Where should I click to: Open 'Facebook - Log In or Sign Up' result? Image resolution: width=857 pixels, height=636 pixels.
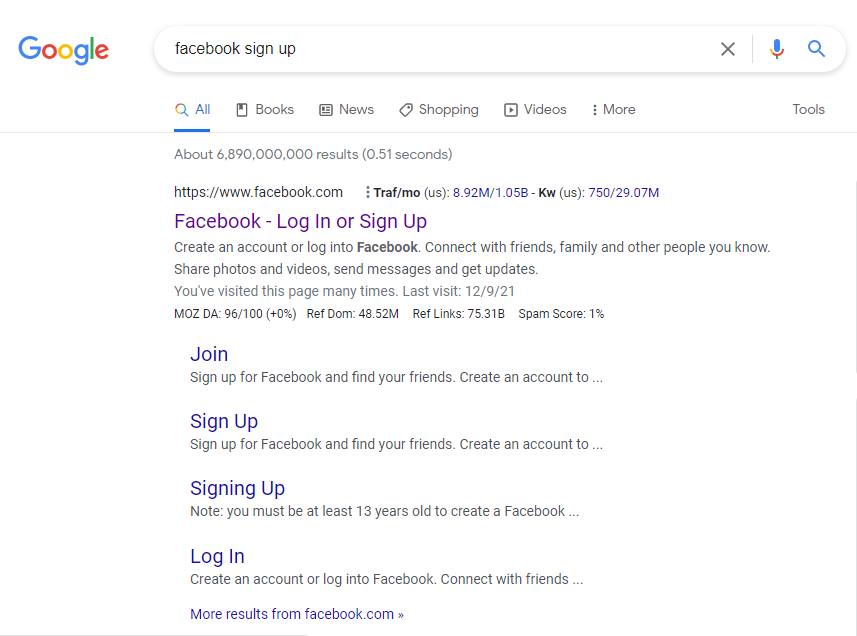(x=300, y=221)
